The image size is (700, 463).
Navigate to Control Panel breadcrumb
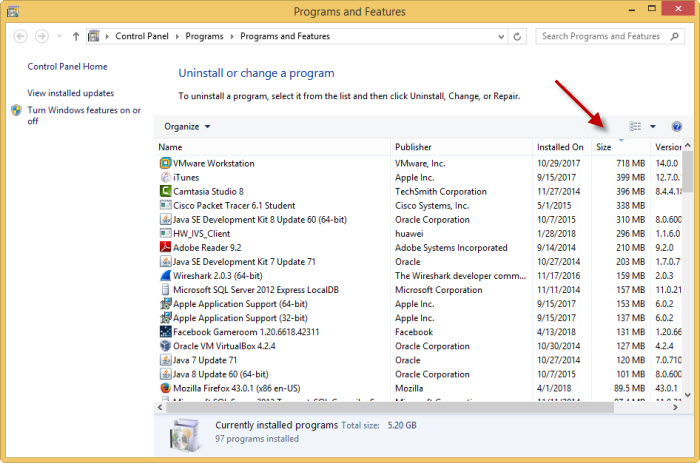click(x=142, y=36)
